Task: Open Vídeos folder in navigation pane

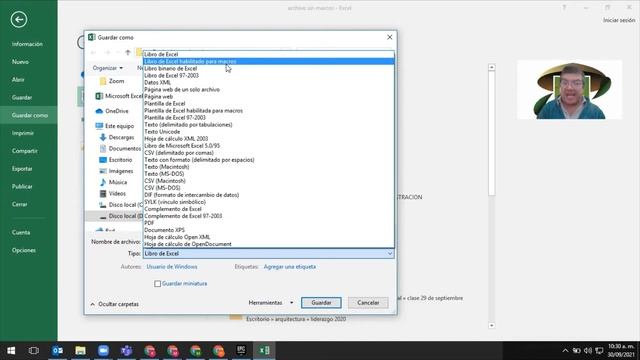Action: (x=113, y=193)
